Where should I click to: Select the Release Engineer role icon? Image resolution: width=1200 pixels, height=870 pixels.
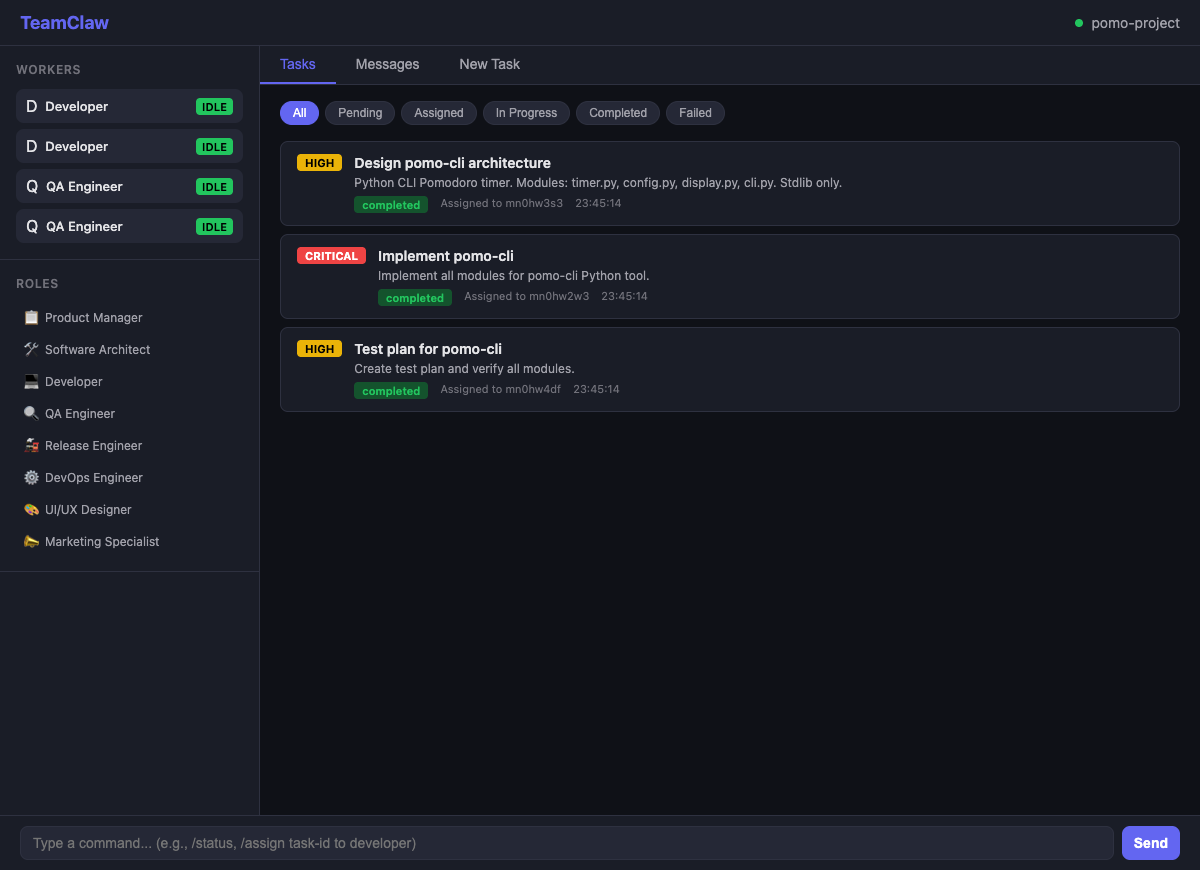pos(31,445)
